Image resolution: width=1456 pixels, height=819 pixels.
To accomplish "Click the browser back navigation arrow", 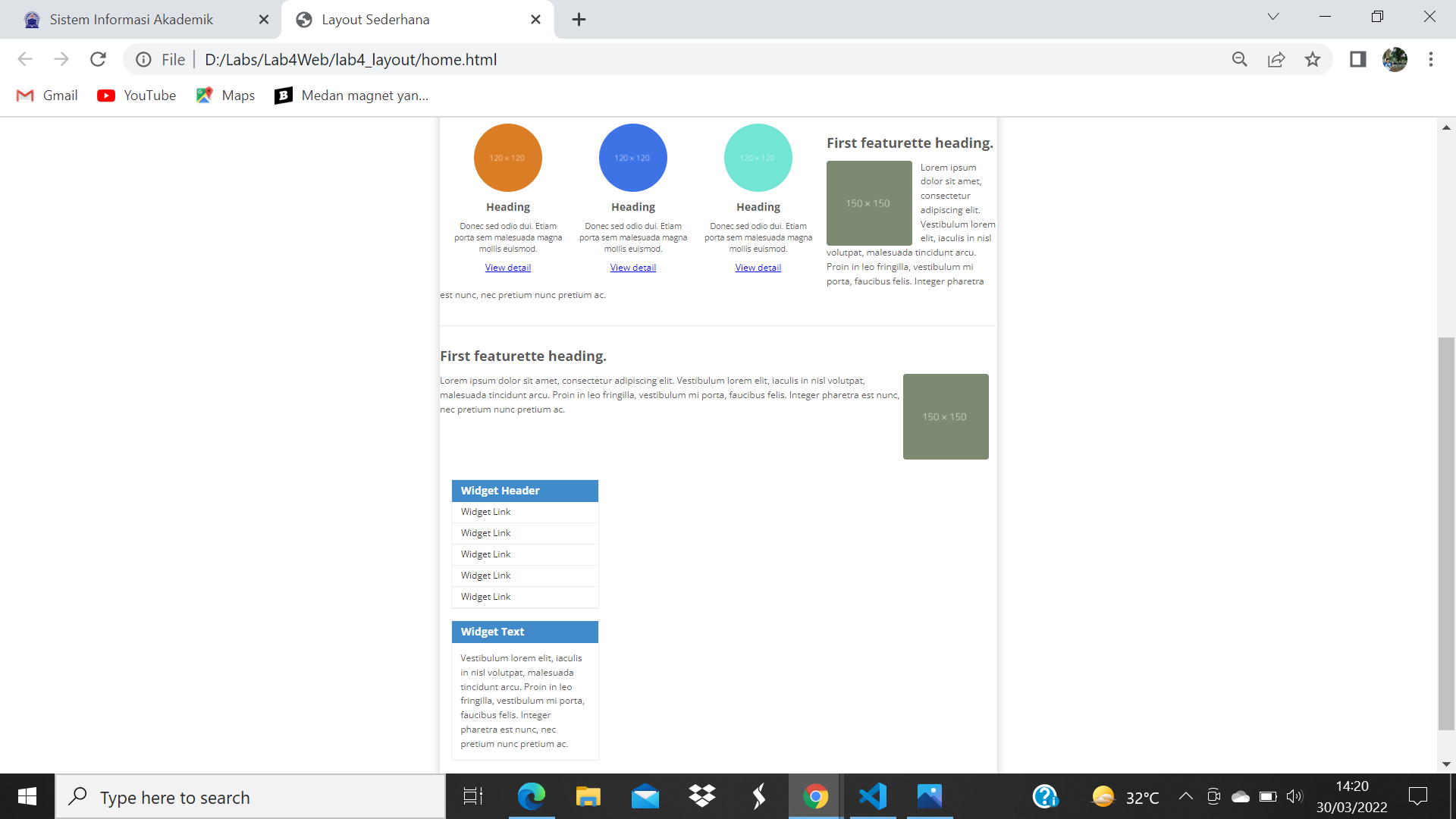I will tap(25, 59).
